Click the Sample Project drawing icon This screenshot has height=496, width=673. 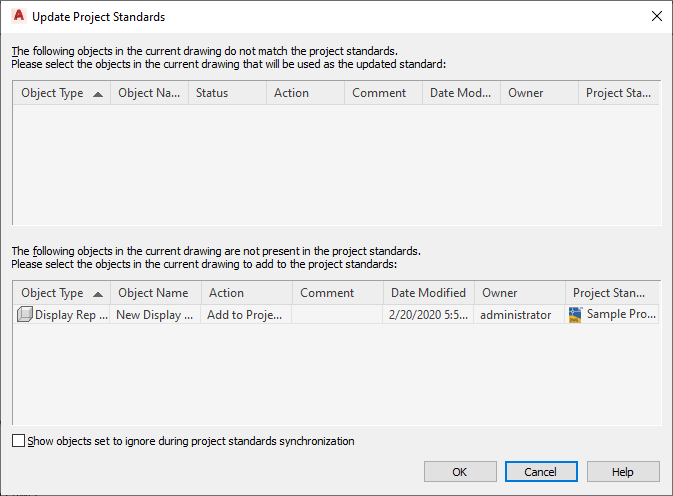574,315
